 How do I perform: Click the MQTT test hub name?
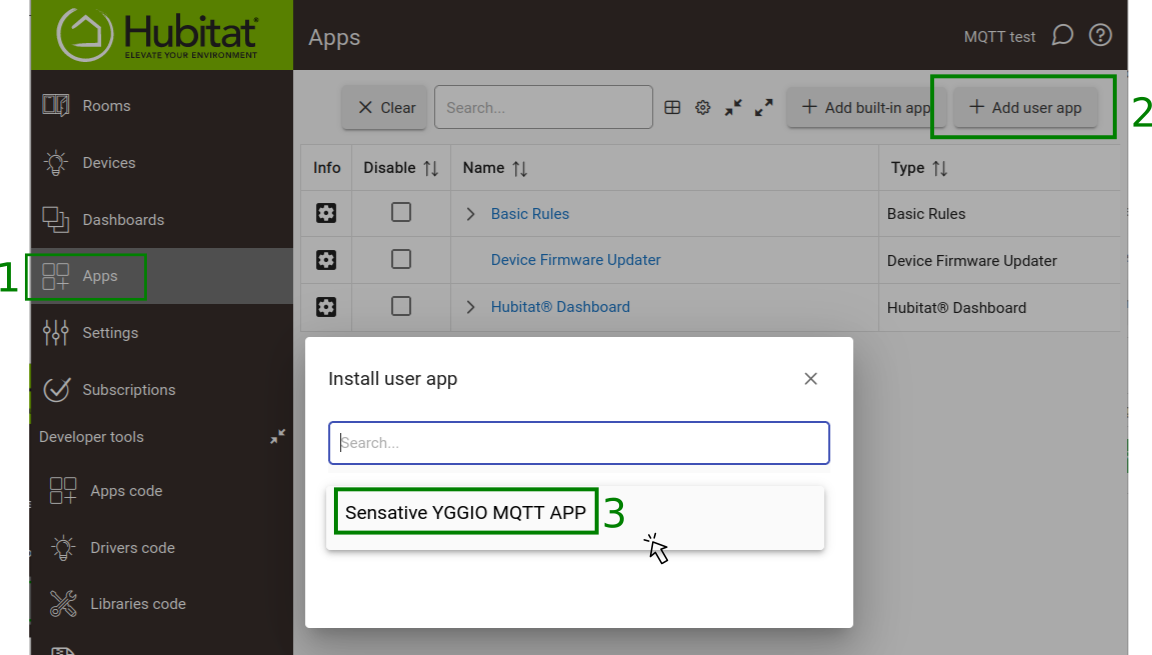pyautogui.click(x=999, y=37)
